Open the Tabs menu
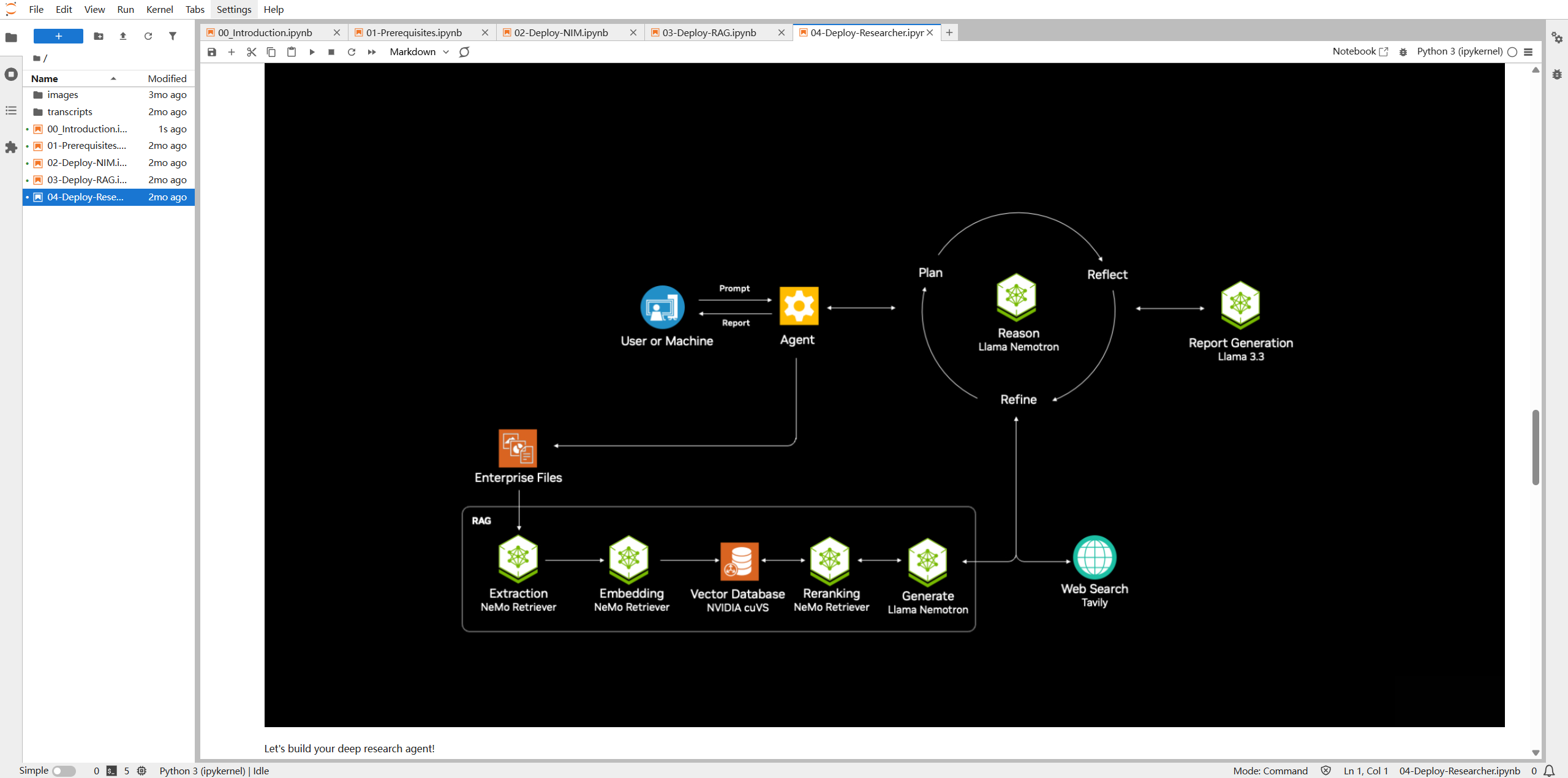 [x=195, y=9]
